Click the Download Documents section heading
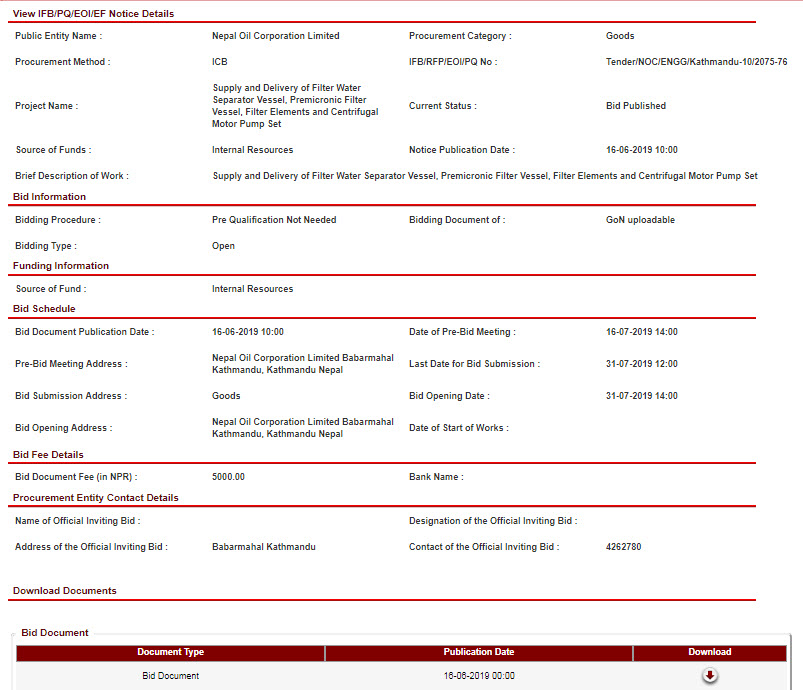Screen dimensions: 803x690 pos(65,591)
